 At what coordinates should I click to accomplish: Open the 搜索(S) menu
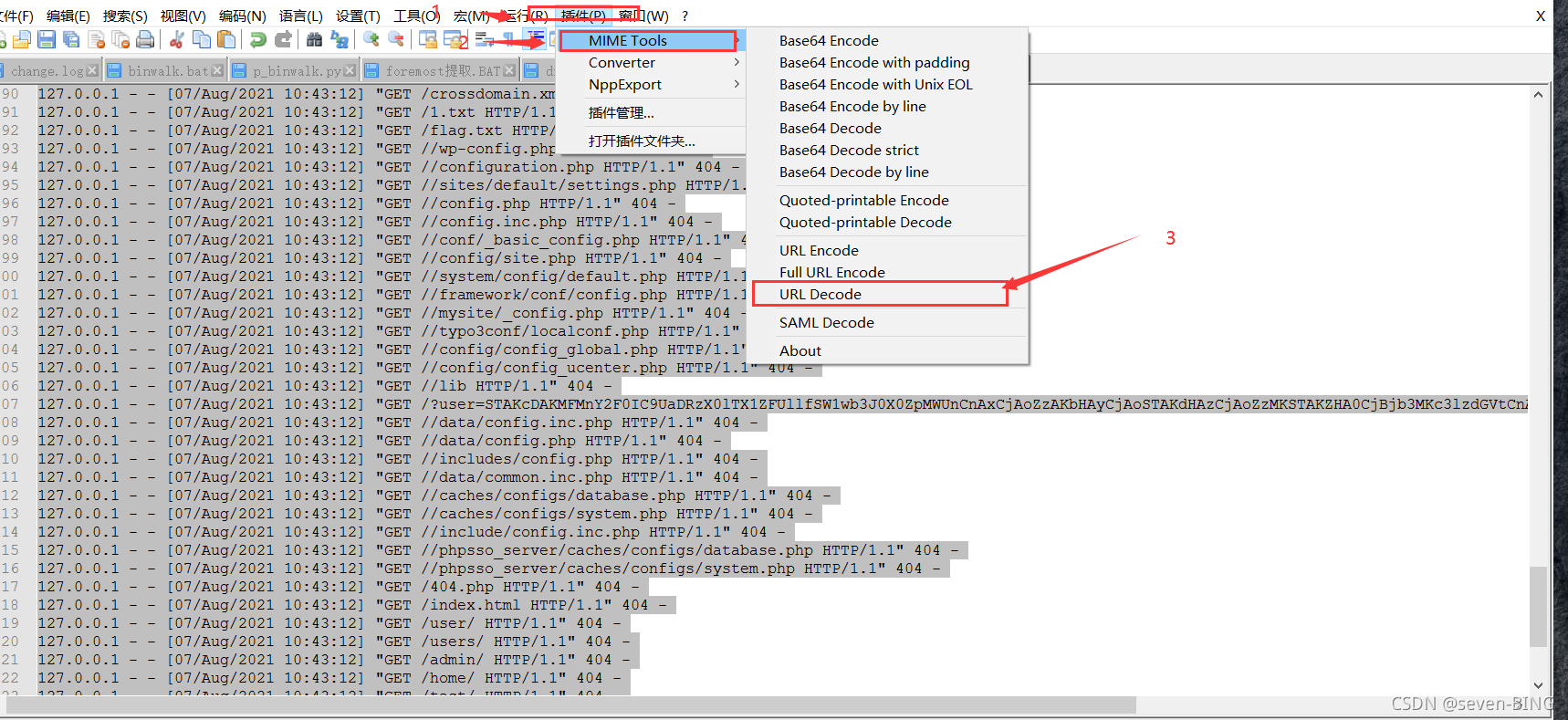point(125,16)
